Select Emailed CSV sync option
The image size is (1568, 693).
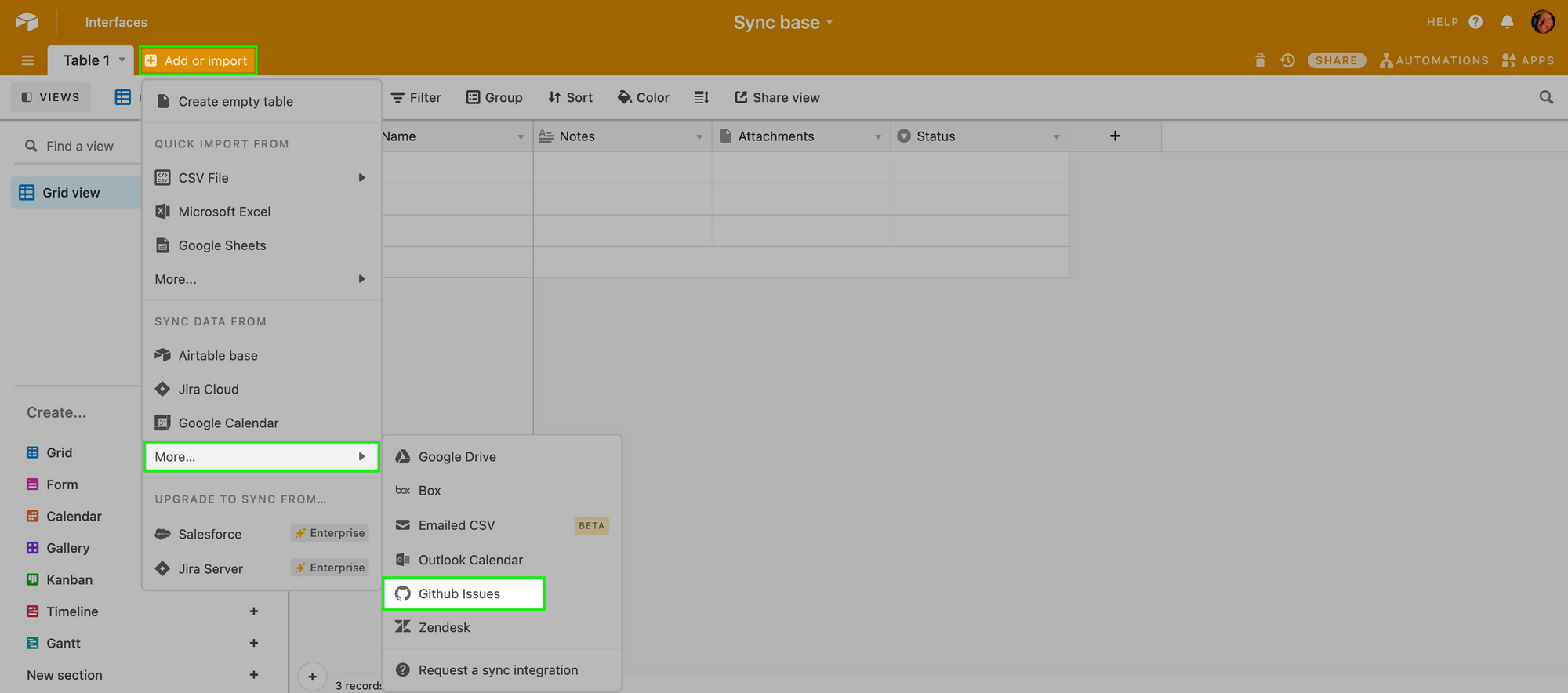[x=502, y=525]
